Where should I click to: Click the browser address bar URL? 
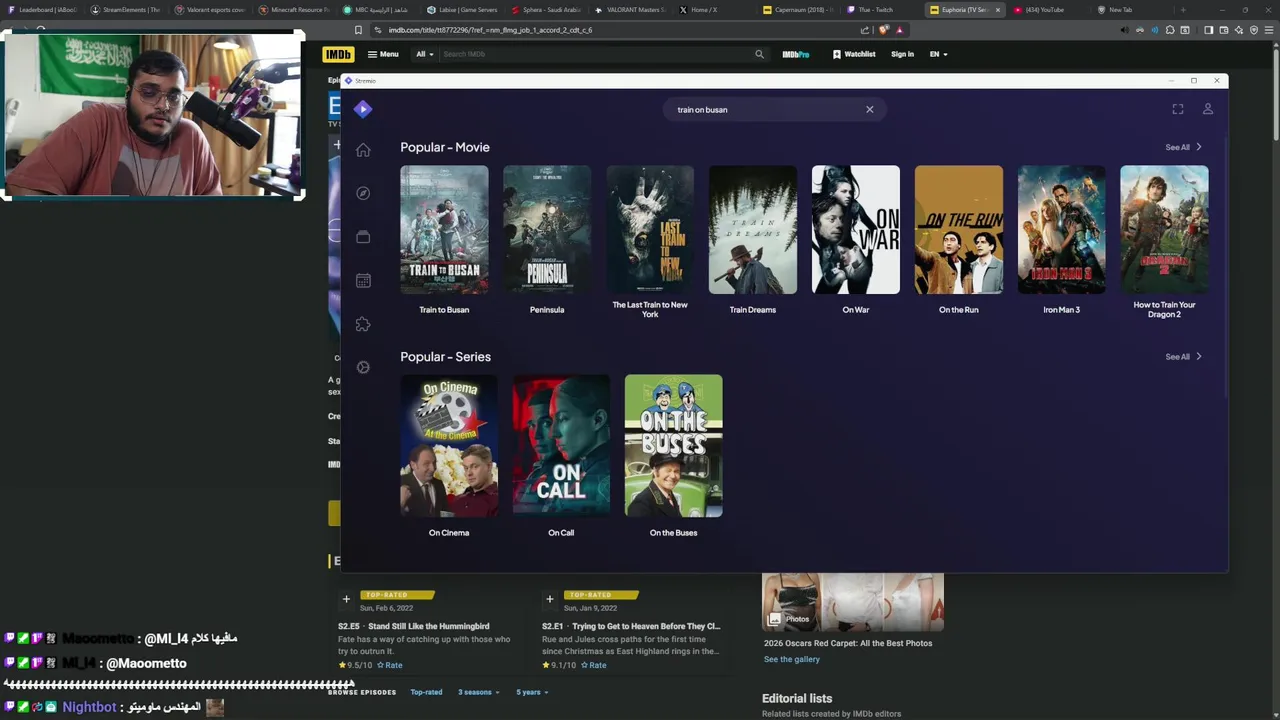(x=490, y=30)
